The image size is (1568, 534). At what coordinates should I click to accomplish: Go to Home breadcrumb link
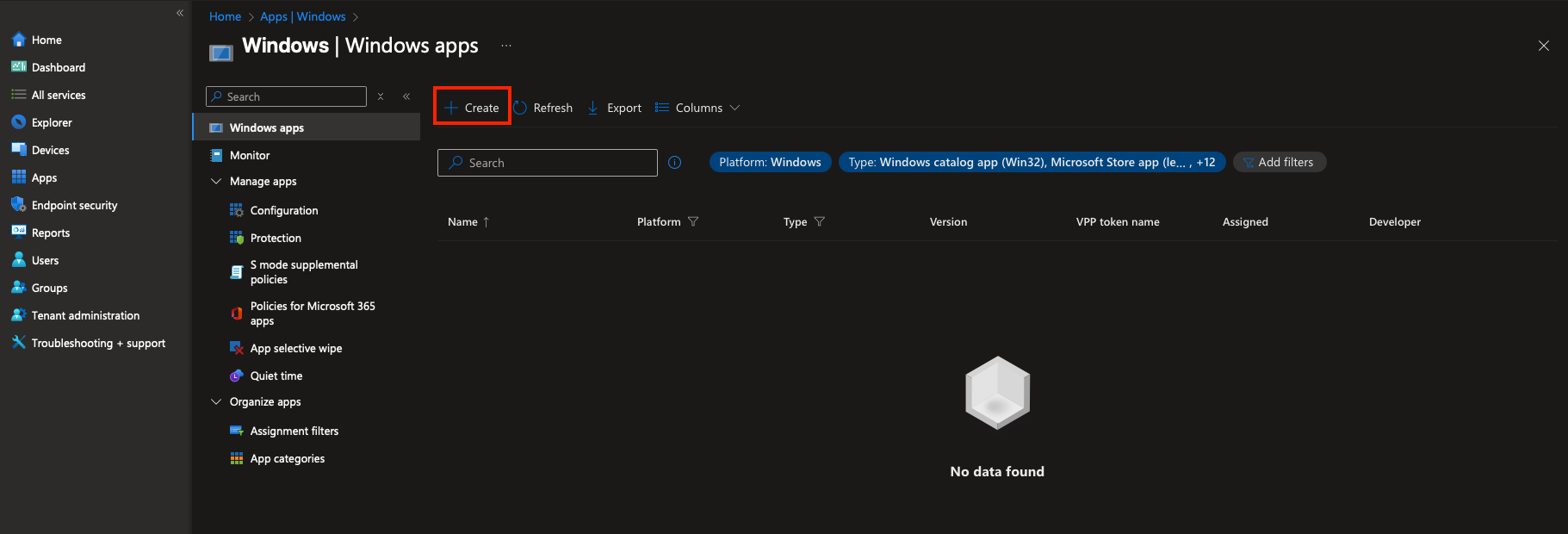click(x=225, y=16)
